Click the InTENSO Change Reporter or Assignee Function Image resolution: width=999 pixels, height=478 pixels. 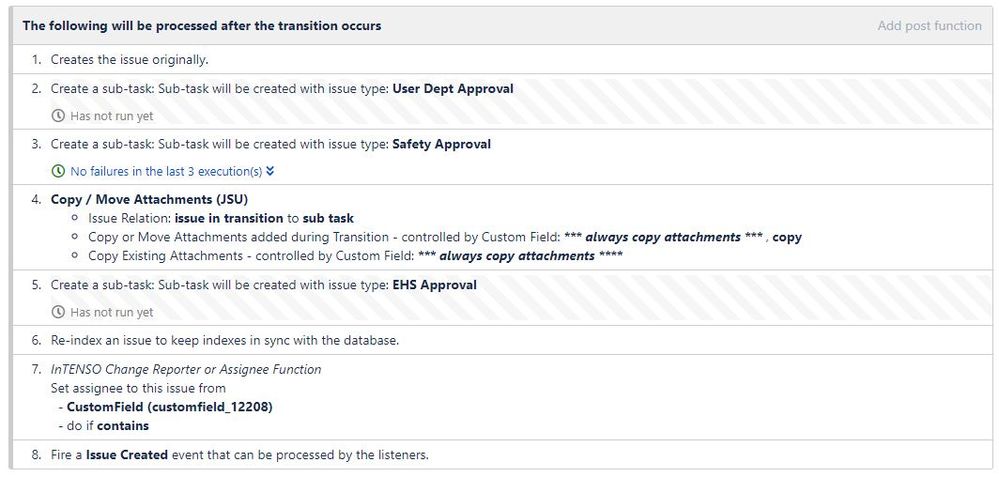coord(186,369)
